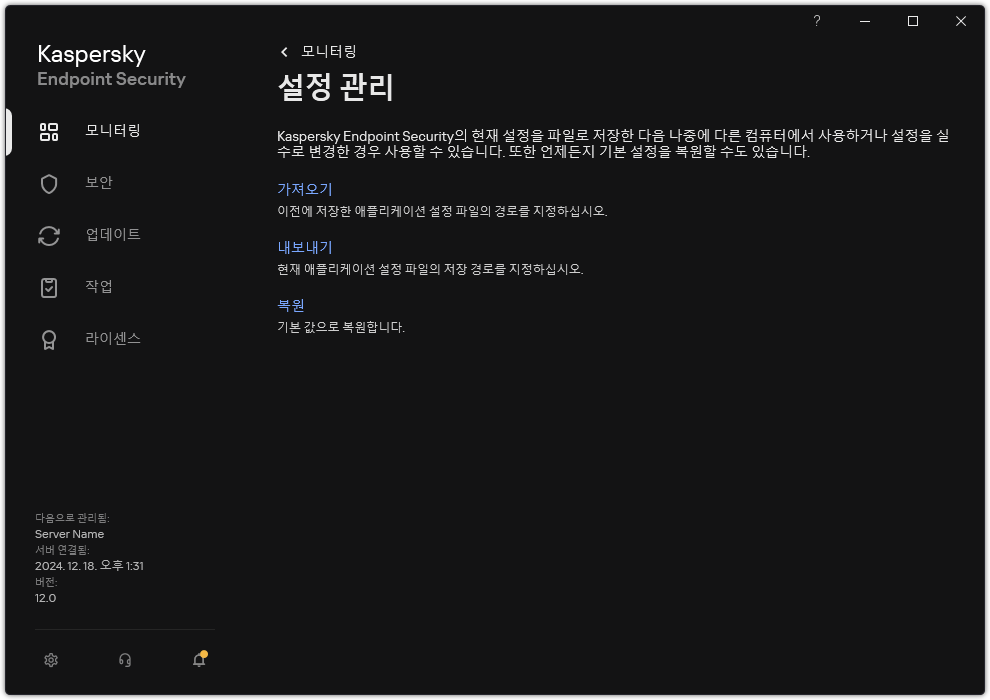The image size is (990, 700).
Task: Select the 업데이트 refresh icon in sidebar
Action: tap(47, 235)
